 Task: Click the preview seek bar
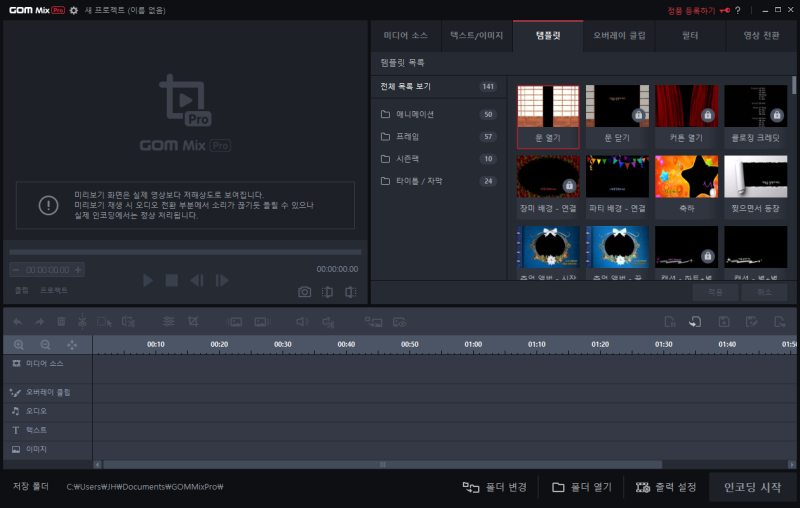click(x=185, y=252)
